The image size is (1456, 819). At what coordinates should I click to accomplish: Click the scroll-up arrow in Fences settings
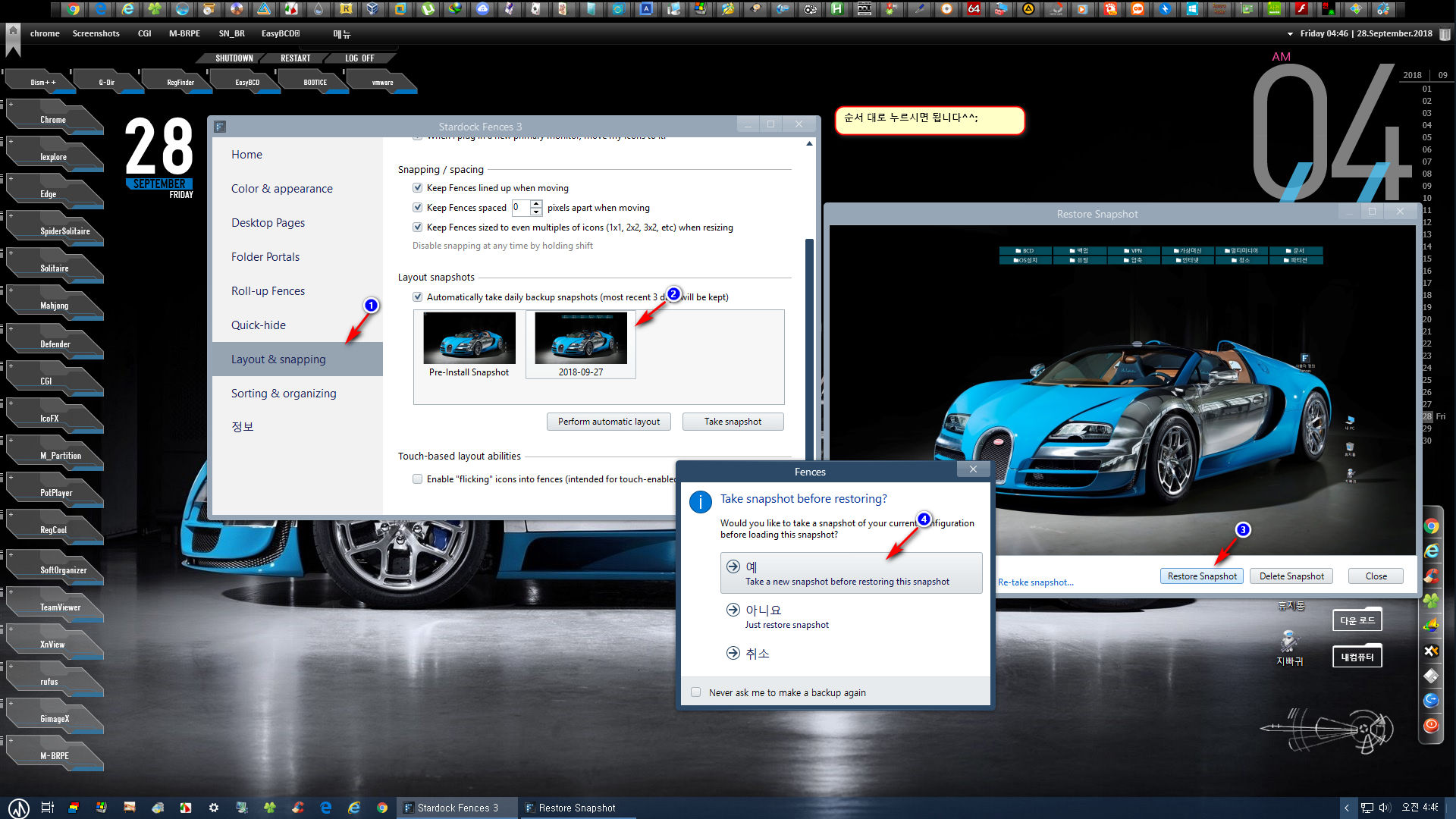point(809,143)
